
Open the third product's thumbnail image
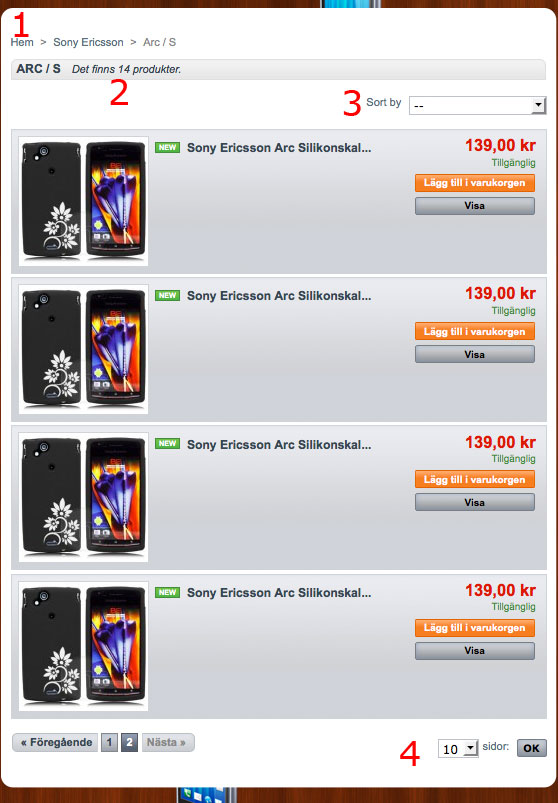(x=83, y=497)
